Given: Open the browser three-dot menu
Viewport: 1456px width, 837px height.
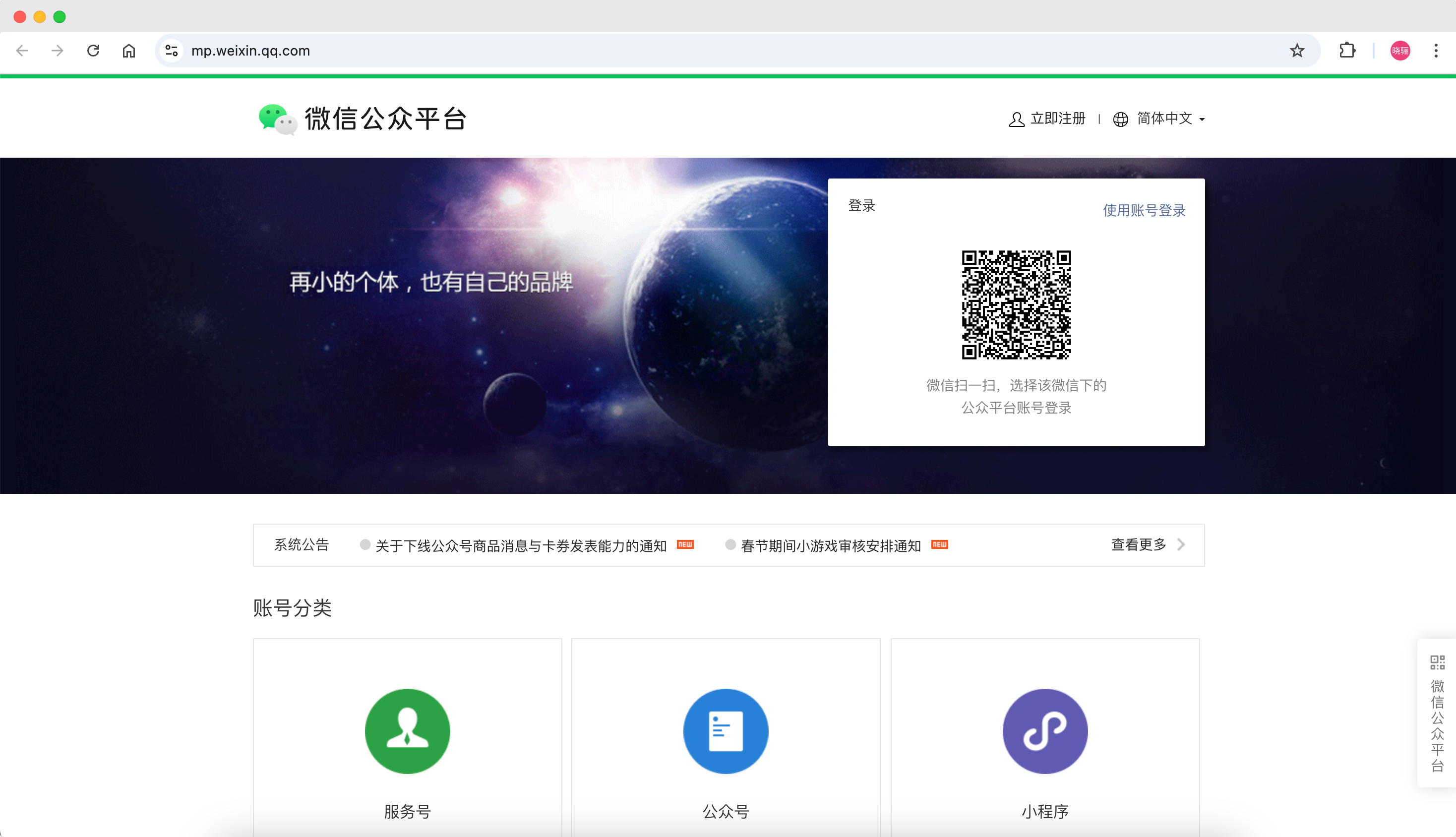Looking at the screenshot, I should tap(1435, 51).
